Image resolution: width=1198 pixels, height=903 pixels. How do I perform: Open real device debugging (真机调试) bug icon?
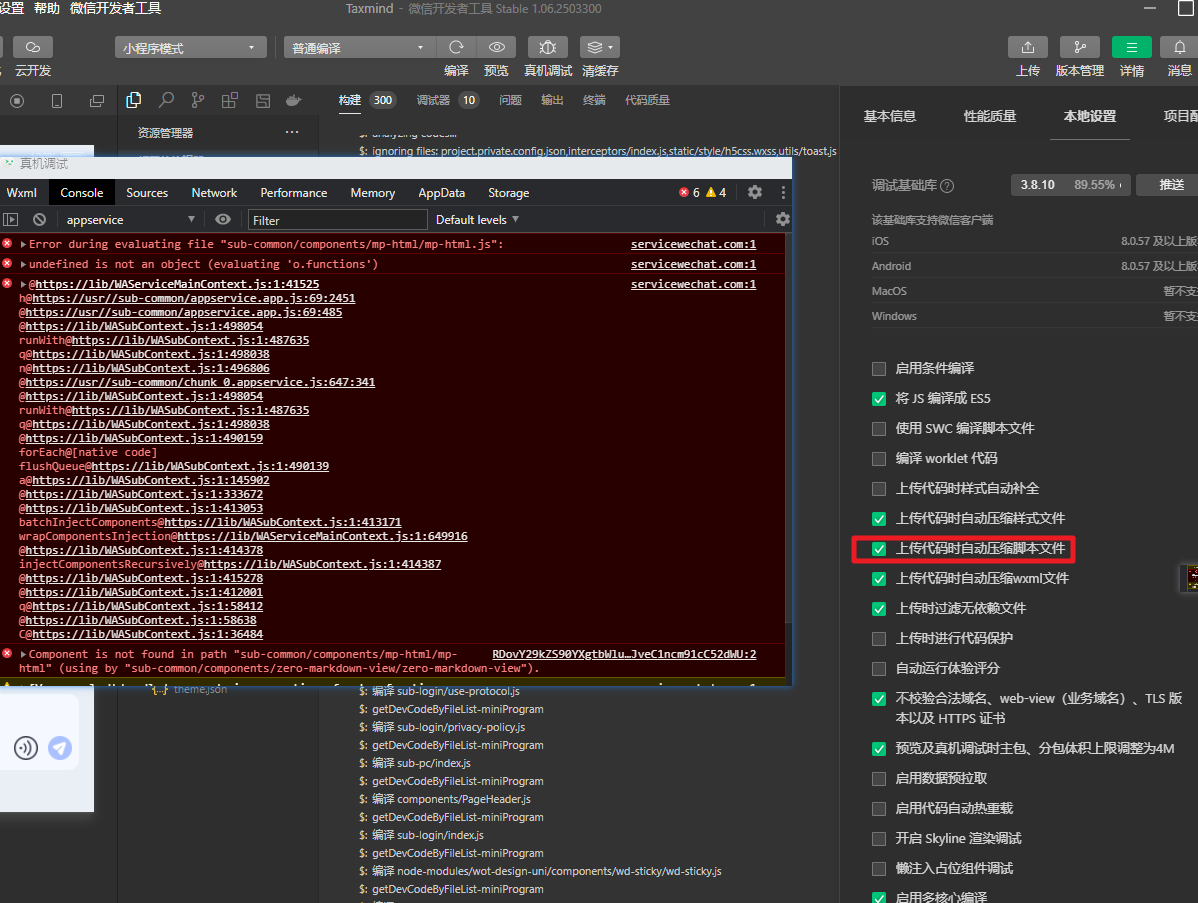(x=548, y=47)
